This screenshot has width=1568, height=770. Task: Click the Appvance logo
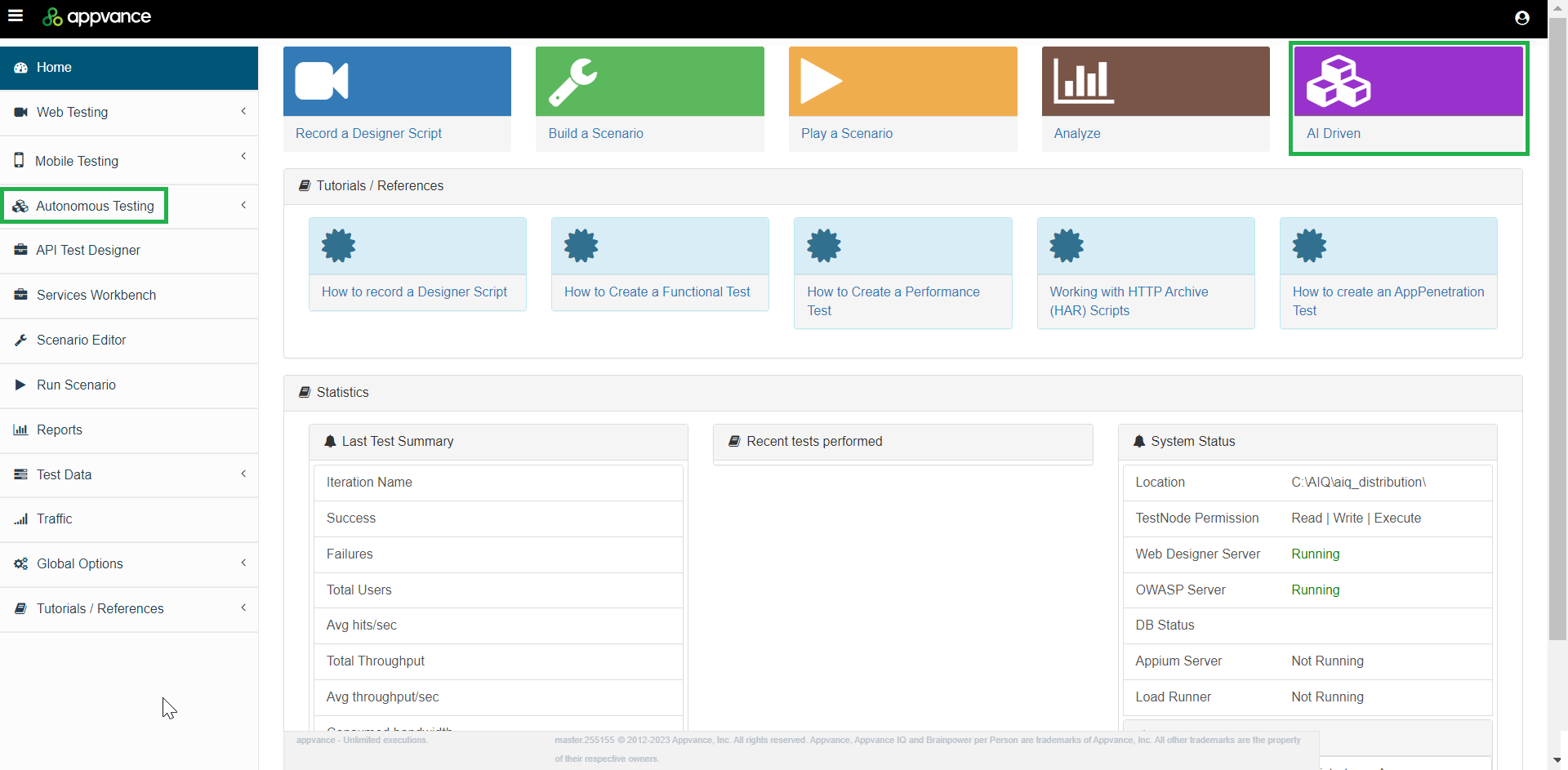[96, 16]
